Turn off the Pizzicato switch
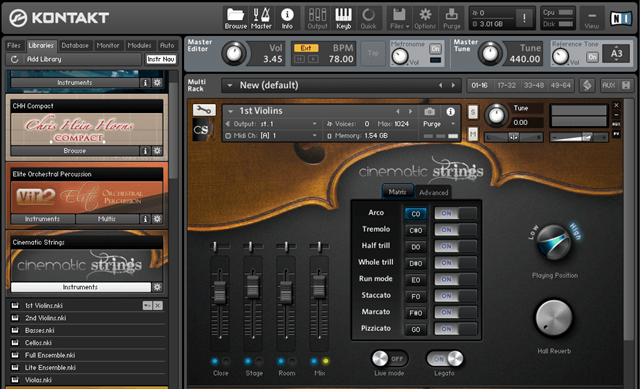 [x=455, y=329]
